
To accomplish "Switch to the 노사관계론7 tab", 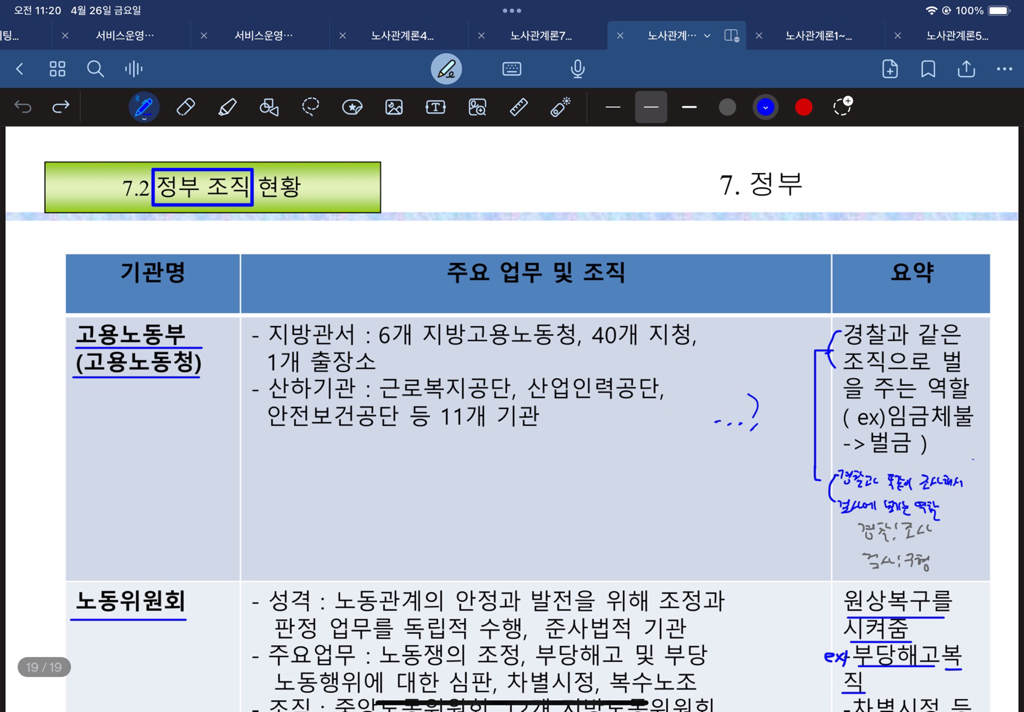I will tap(541, 36).
